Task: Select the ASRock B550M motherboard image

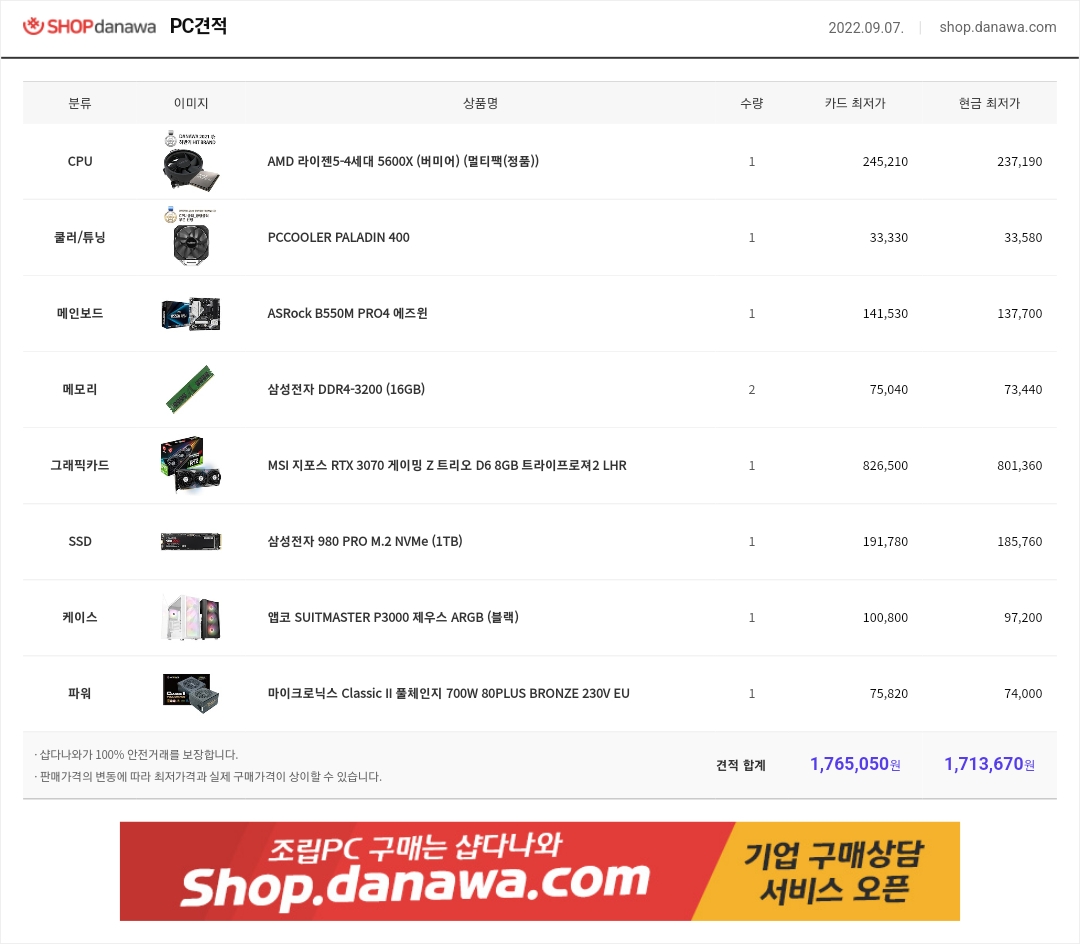Action: (x=191, y=313)
